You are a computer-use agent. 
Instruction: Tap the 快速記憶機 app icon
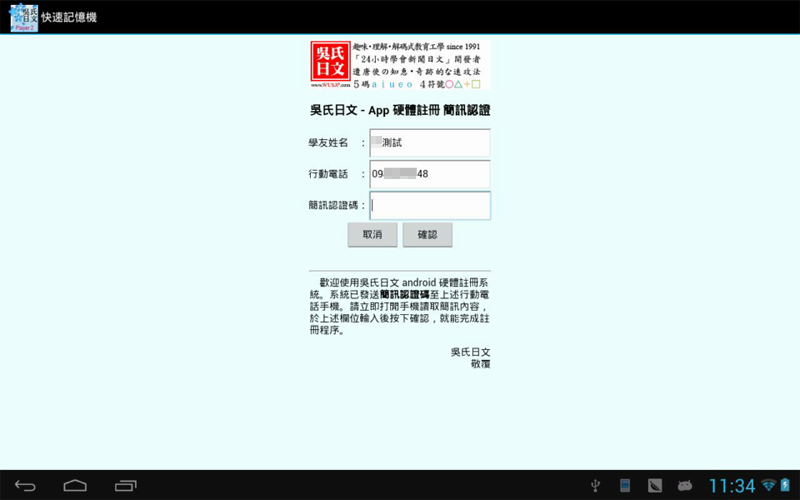(24, 17)
